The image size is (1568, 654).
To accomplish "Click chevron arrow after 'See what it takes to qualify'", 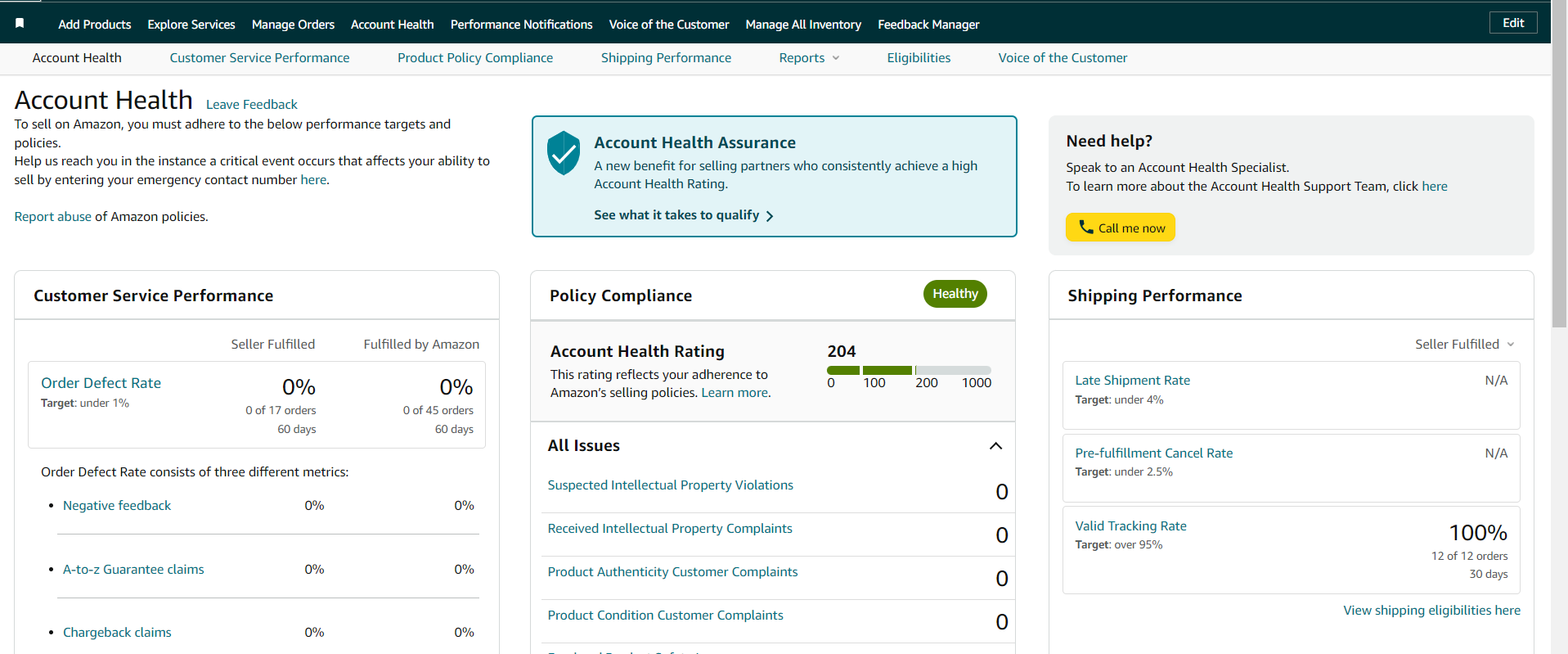I will coord(770,216).
